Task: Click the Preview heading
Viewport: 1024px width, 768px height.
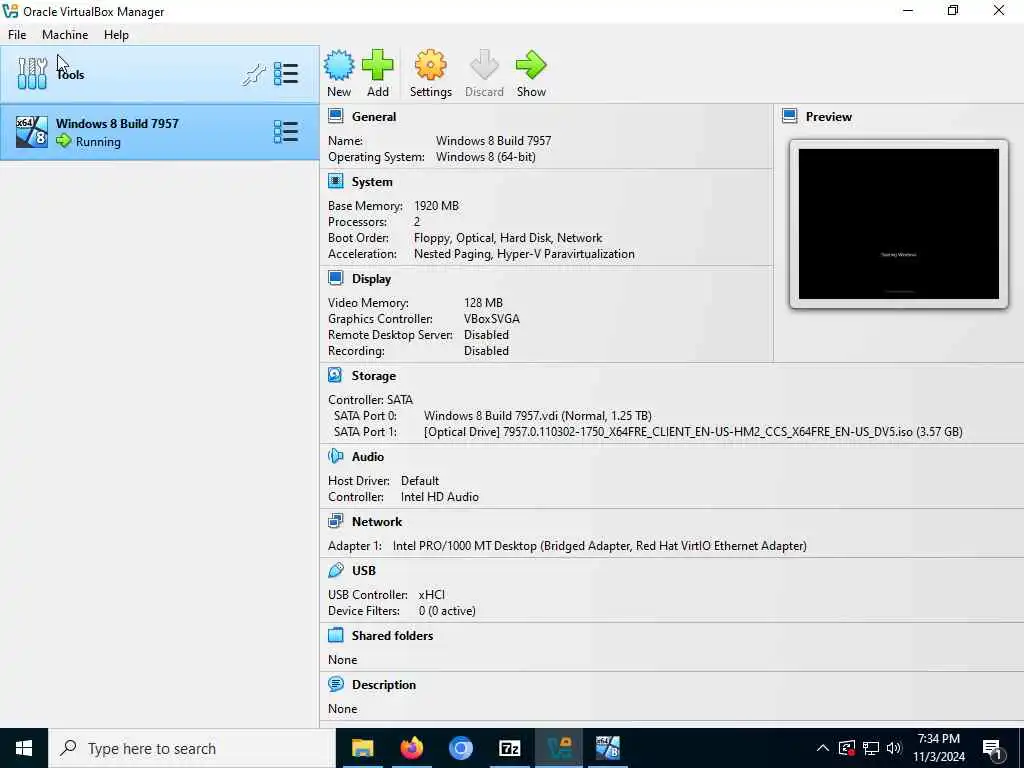Action: tap(829, 117)
